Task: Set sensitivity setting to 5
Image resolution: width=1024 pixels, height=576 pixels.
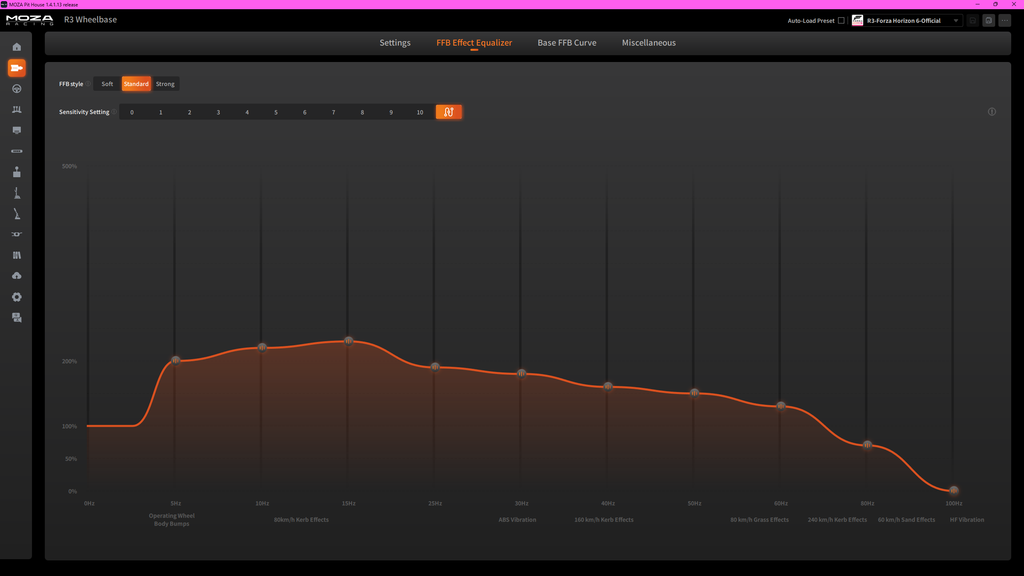Action: 276,112
